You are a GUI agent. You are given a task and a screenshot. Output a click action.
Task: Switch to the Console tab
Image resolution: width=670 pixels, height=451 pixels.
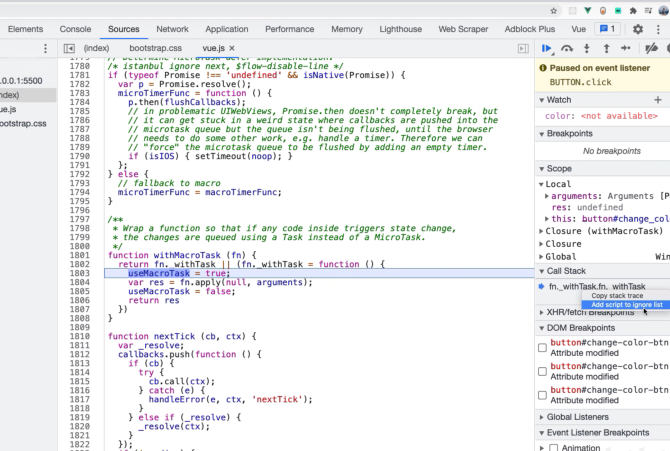[75, 29]
